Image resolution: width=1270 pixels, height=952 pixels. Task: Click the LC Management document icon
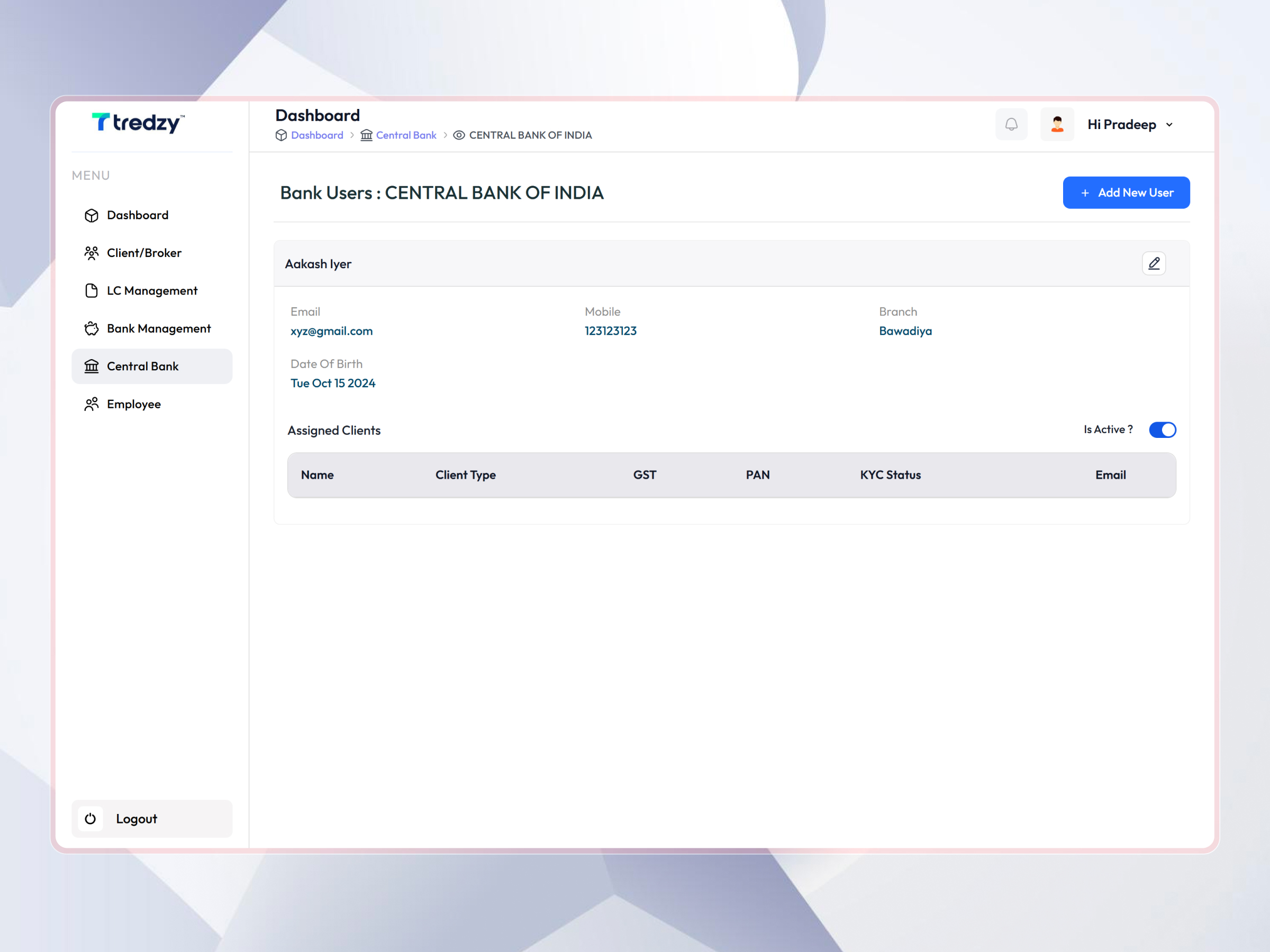(92, 290)
